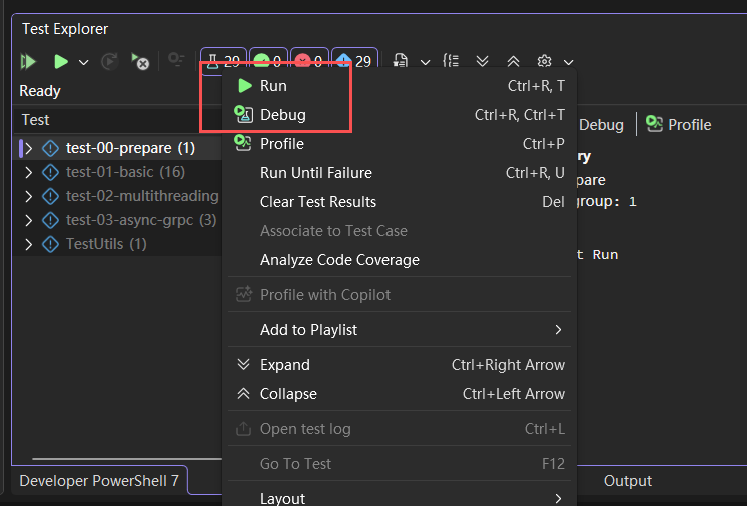Image resolution: width=747 pixels, height=506 pixels.
Task: Click Run Failed Tests icon
Action: 140,61
